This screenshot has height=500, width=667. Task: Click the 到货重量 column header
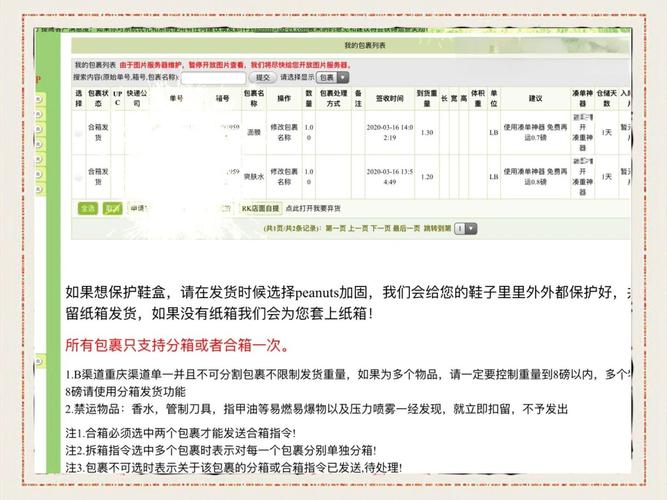pyautogui.click(x=427, y=98)
